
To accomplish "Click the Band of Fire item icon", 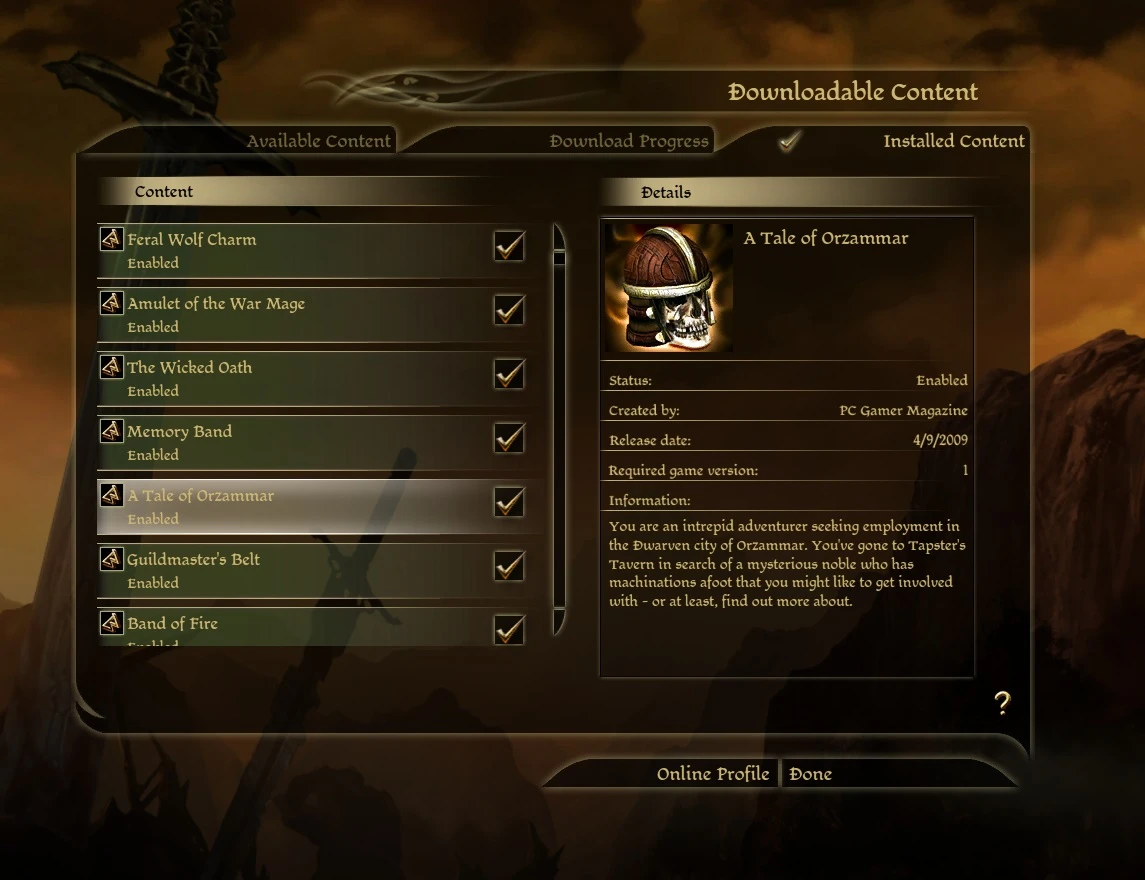I will tap(111, 623).
